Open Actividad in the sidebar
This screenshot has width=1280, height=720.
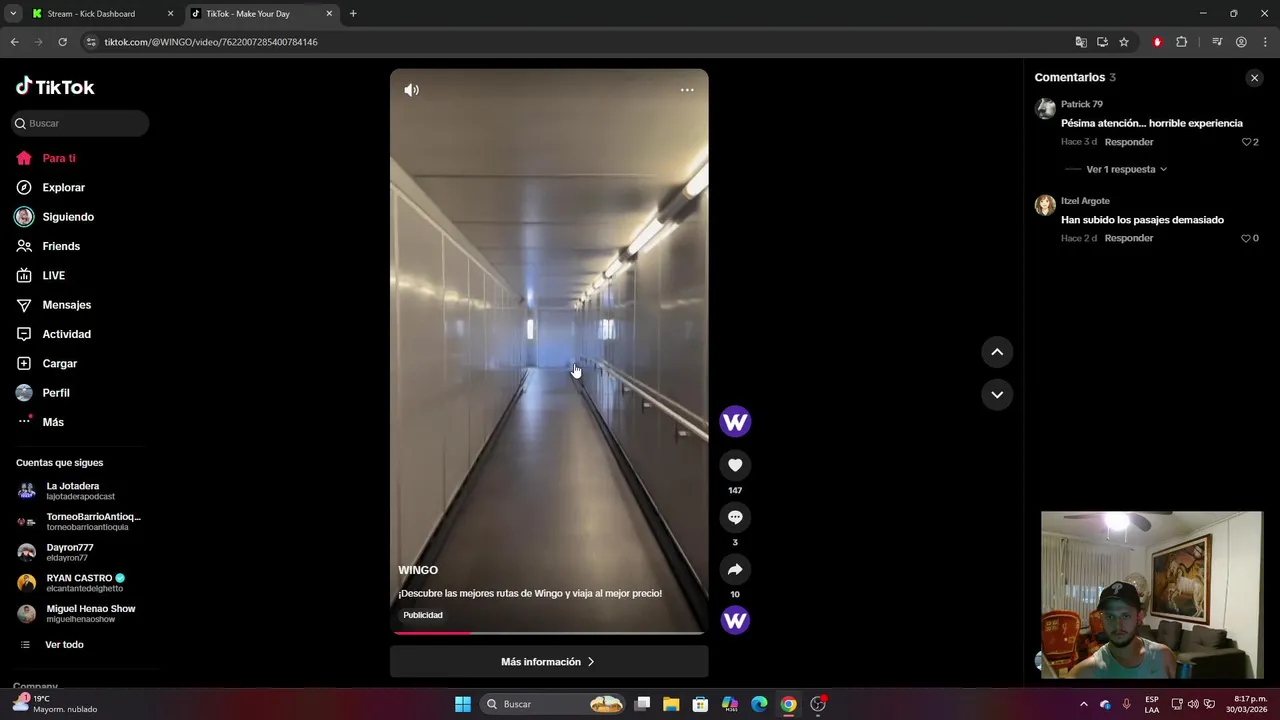click(x=66, y=334)
